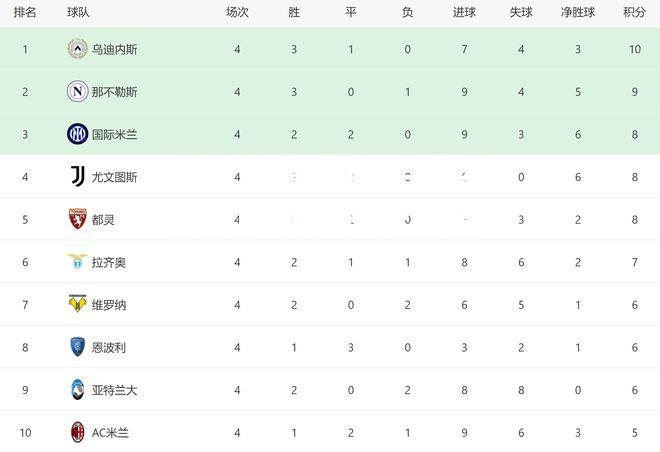Screen dimensions: 660x452
Task: Open the 国际米兰 team link
Action: point(114,135)
